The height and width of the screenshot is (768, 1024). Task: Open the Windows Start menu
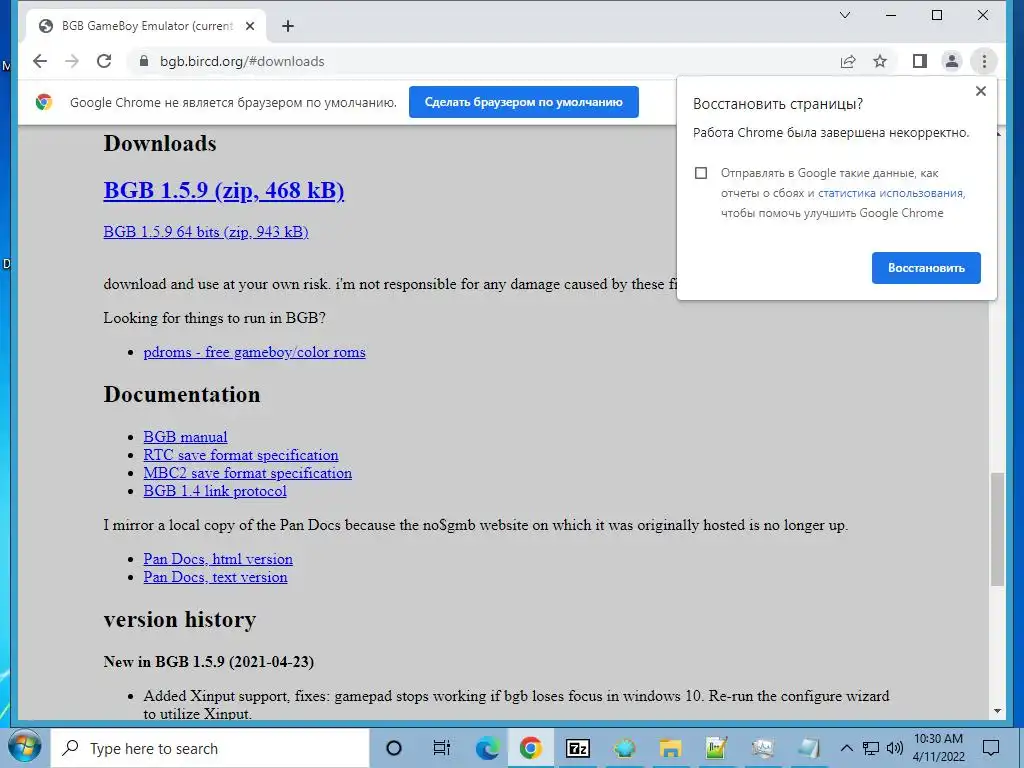click(x=25, y=748)
